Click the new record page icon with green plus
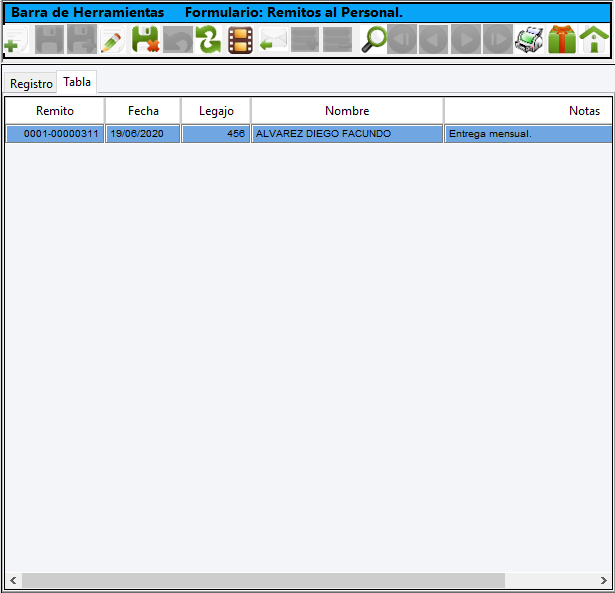The image size is (615, 593). point(16,40)
